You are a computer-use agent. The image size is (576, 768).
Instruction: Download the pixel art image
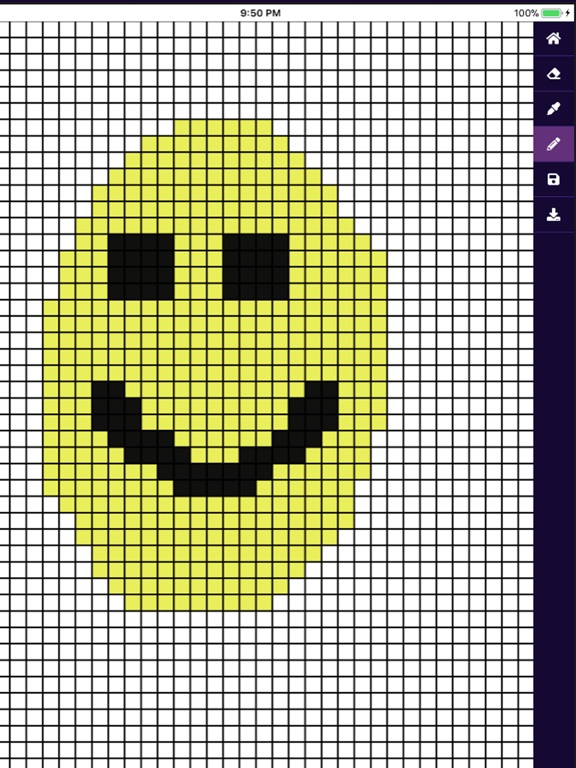553,215
